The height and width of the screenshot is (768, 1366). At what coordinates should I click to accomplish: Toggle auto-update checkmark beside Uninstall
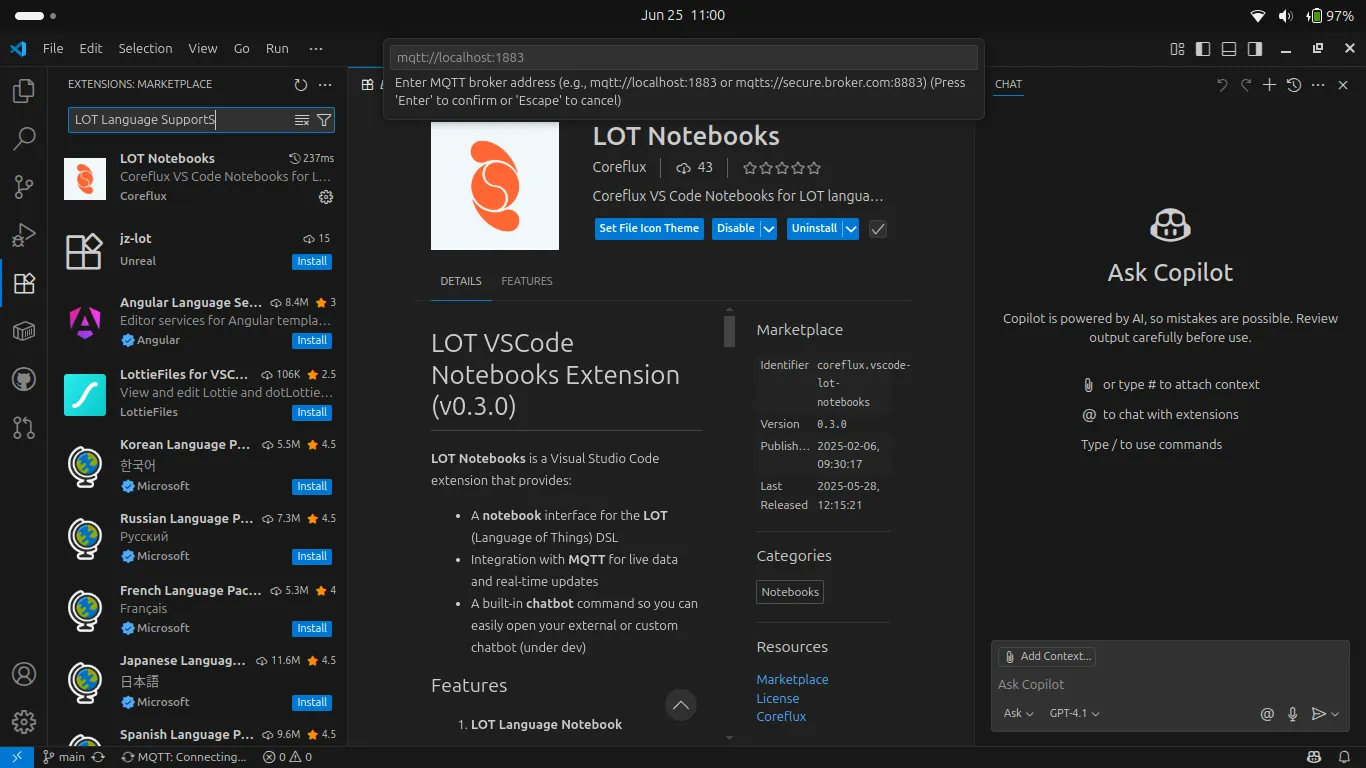pos(877,228)
